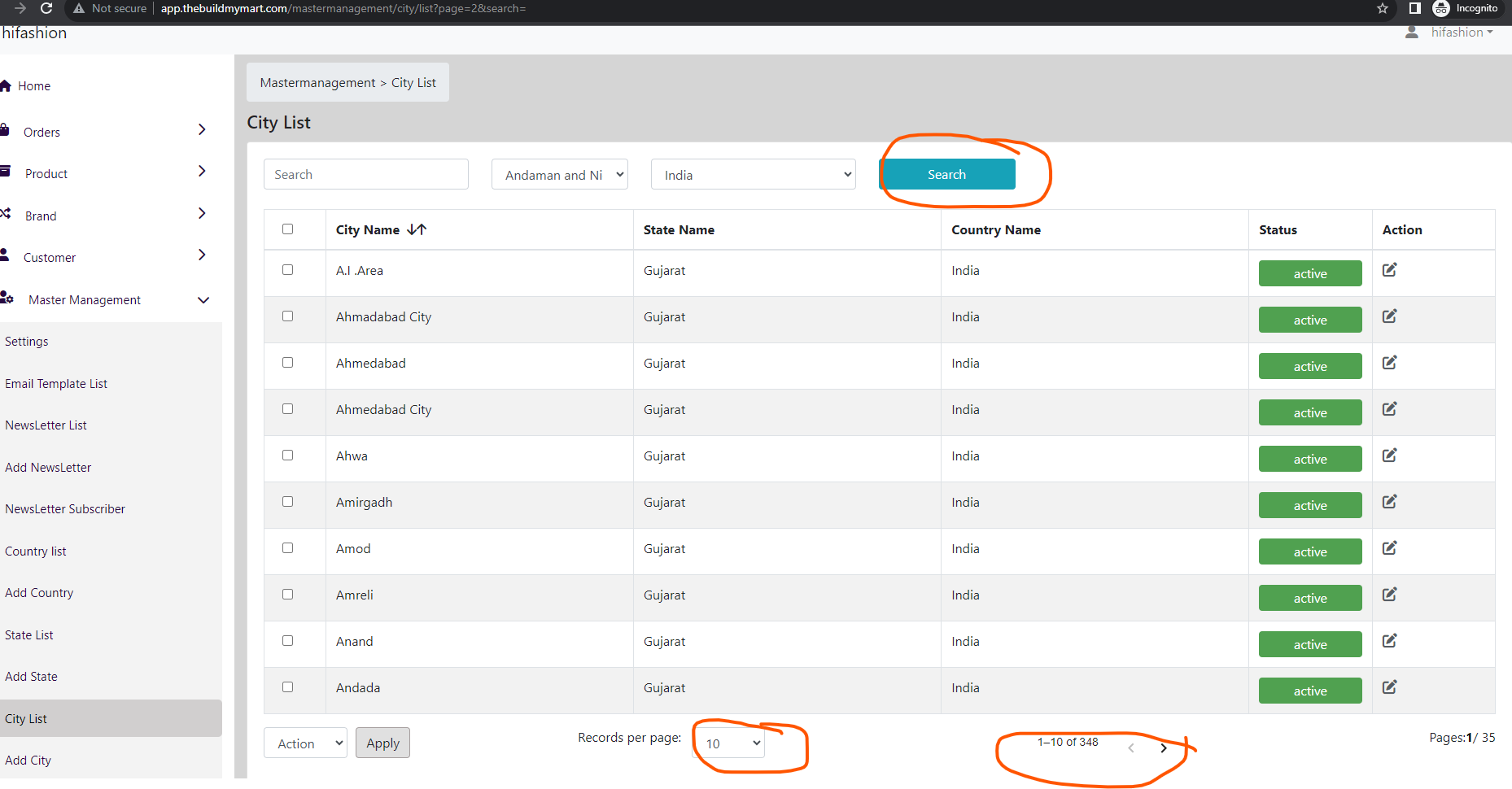Click the user avatar icon beside hifashion

[x=1412, y=32]
